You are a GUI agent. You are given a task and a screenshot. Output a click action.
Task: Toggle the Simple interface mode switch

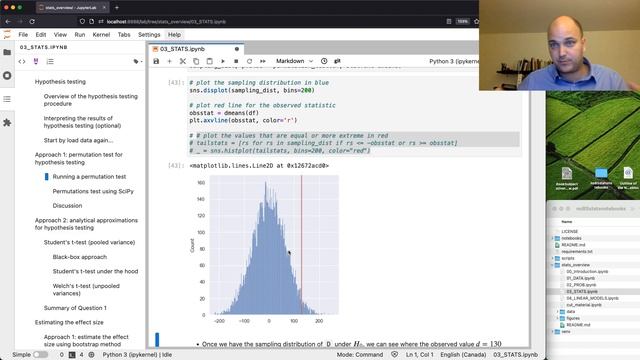(x=40, y=355)
